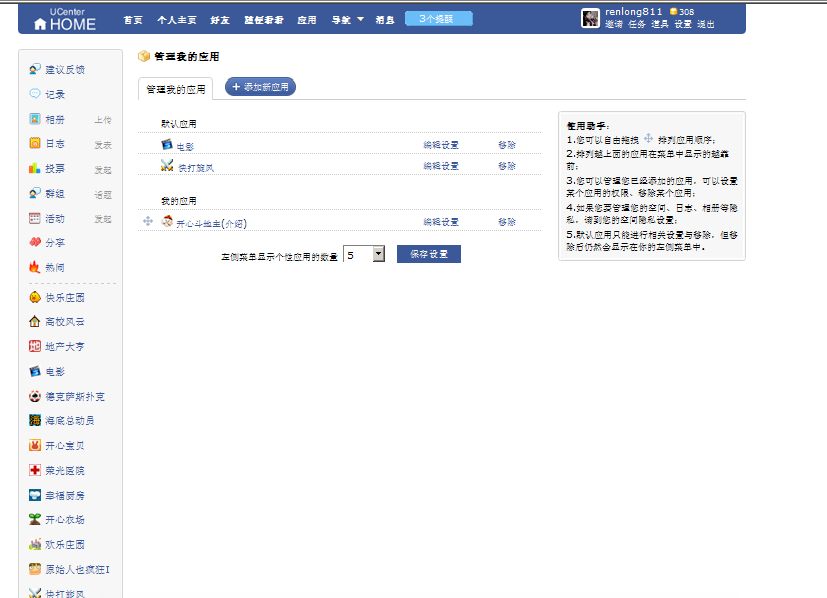827x598 pixels.
Task: Open the 活动 calendar icon
Action: pos(35,218)
